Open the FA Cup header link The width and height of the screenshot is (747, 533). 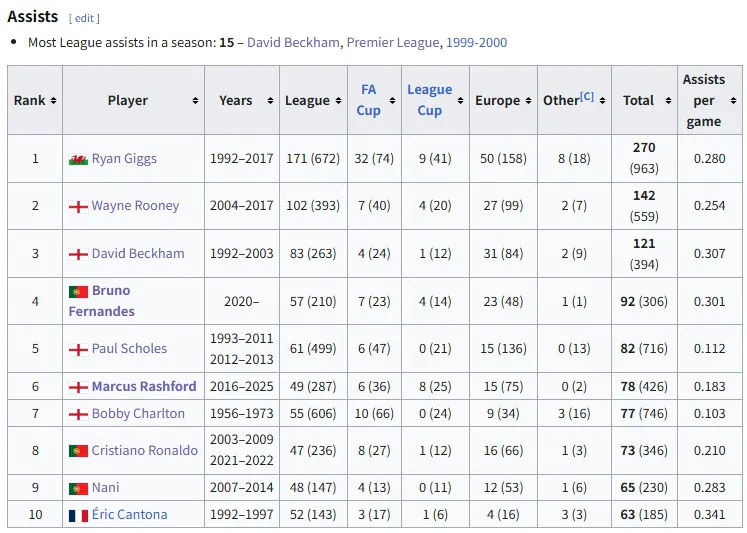pos(368,100)
